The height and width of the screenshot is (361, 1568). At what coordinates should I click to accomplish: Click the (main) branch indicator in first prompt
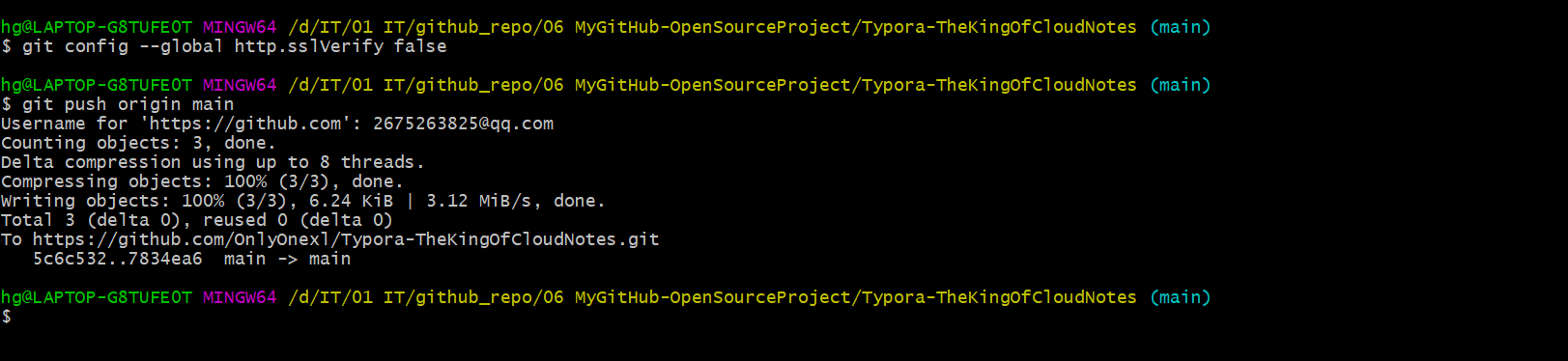tap(1180, 27)
